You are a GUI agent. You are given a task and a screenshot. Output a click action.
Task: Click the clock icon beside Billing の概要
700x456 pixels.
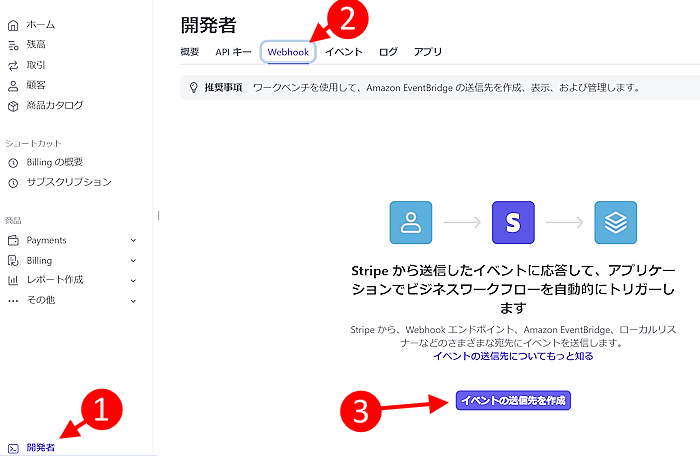coord(13,163)
